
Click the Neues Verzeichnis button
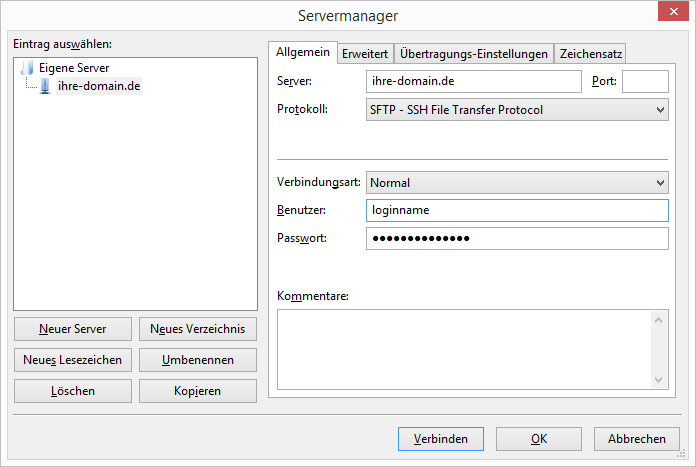click(198, 329)
